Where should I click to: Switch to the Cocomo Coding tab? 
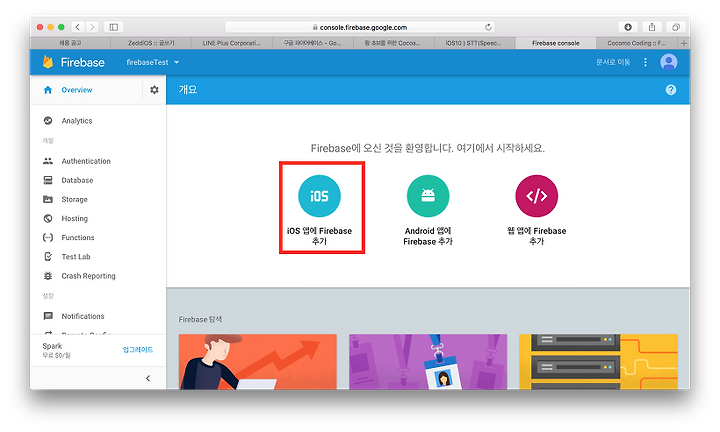click(636, 43)
